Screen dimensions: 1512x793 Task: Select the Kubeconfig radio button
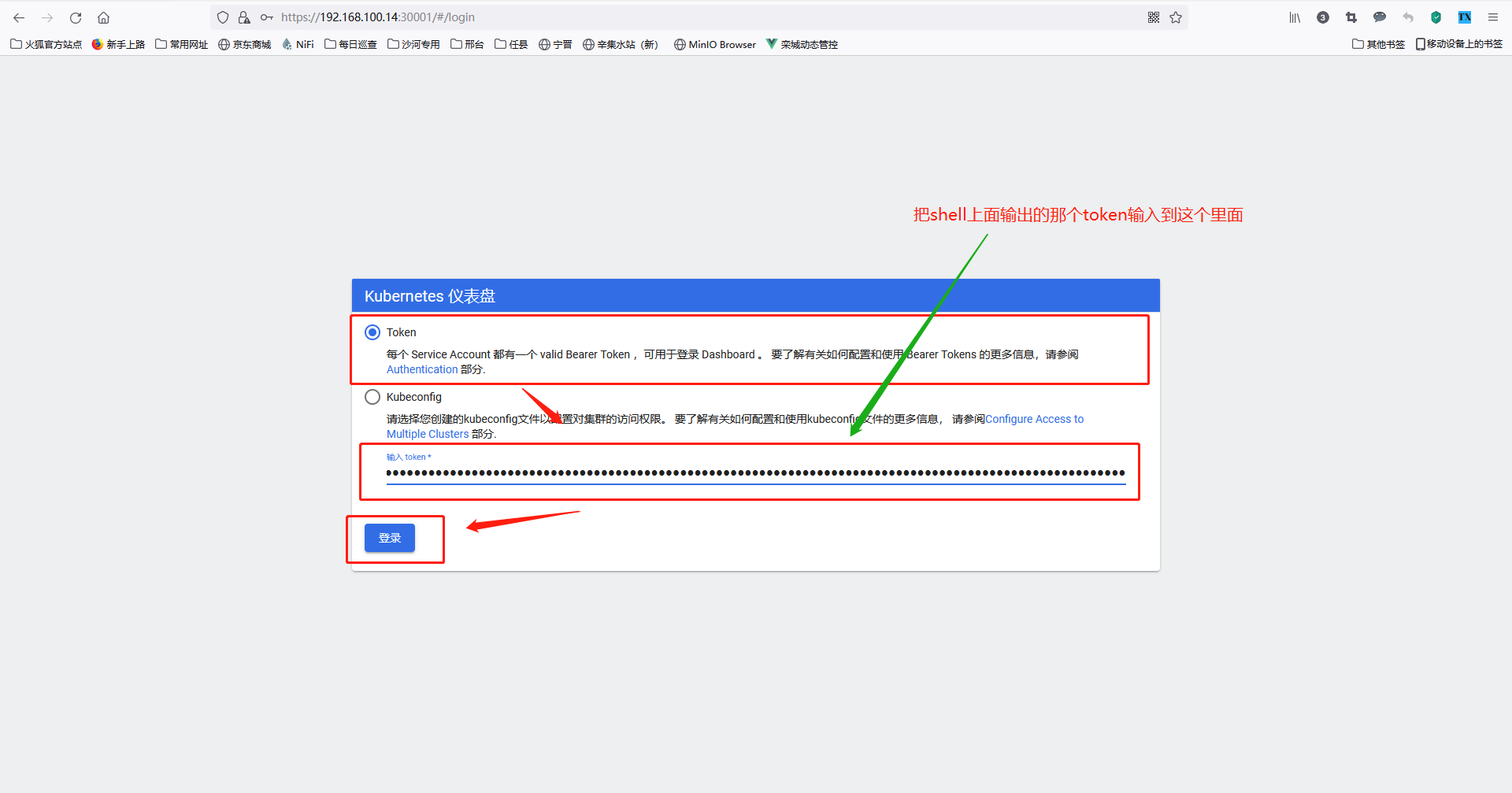point(372,397)
